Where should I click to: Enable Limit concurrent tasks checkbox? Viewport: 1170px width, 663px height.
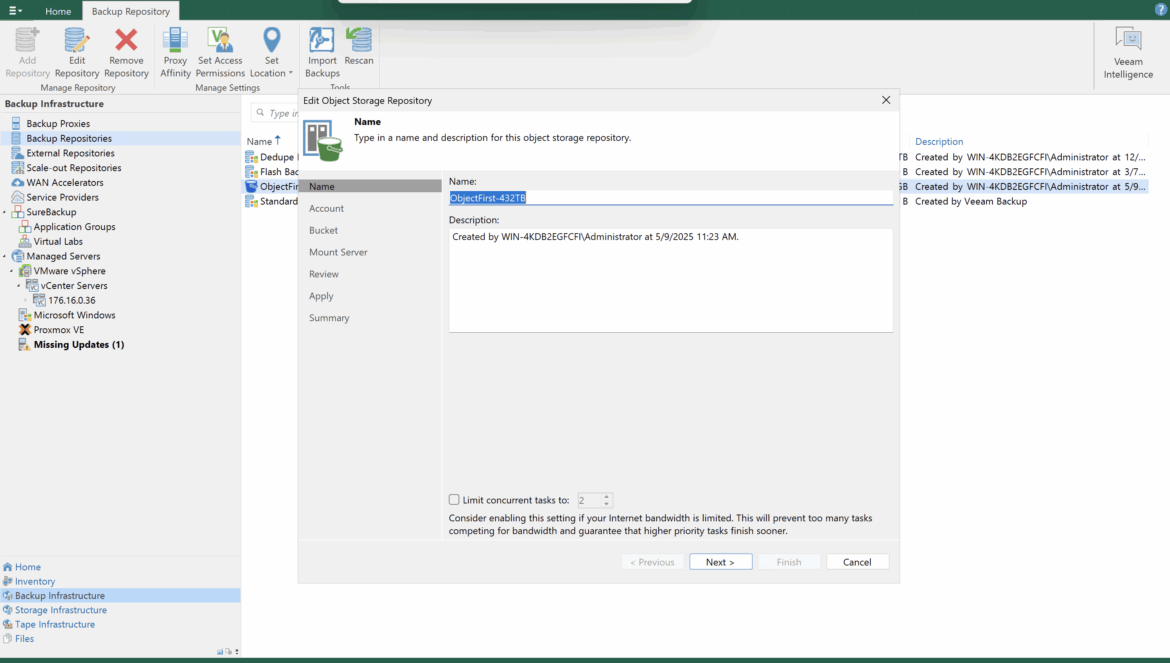click(x=454, y=500)
